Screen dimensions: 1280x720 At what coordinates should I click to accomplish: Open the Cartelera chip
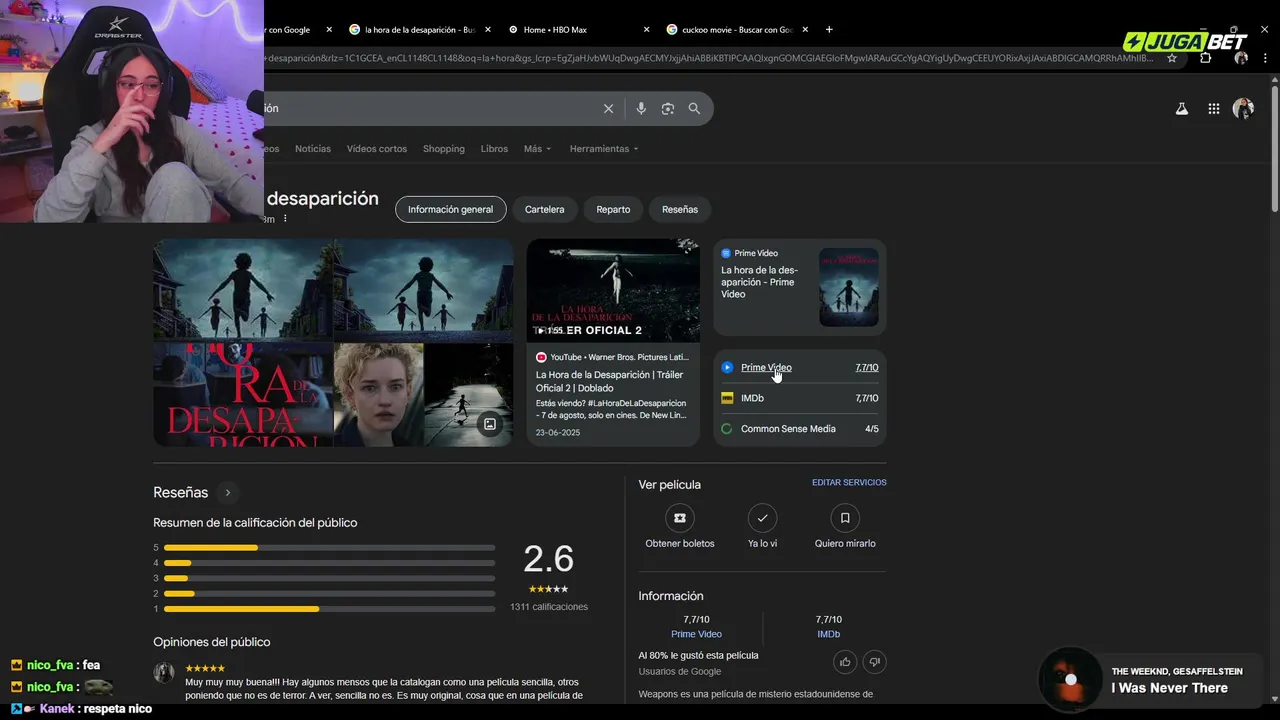coord(544,209)
